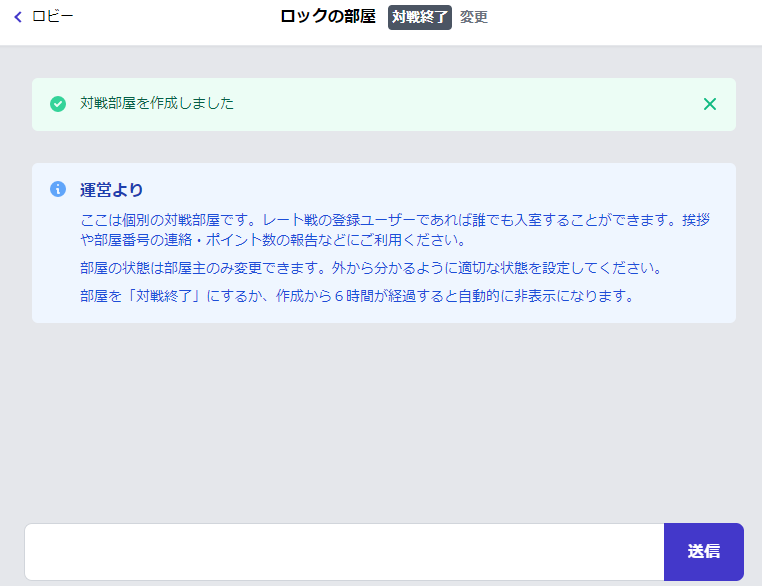
Task: Dismiss the 対戦部屋を作成しました notification
Action: tap(710, 104)
